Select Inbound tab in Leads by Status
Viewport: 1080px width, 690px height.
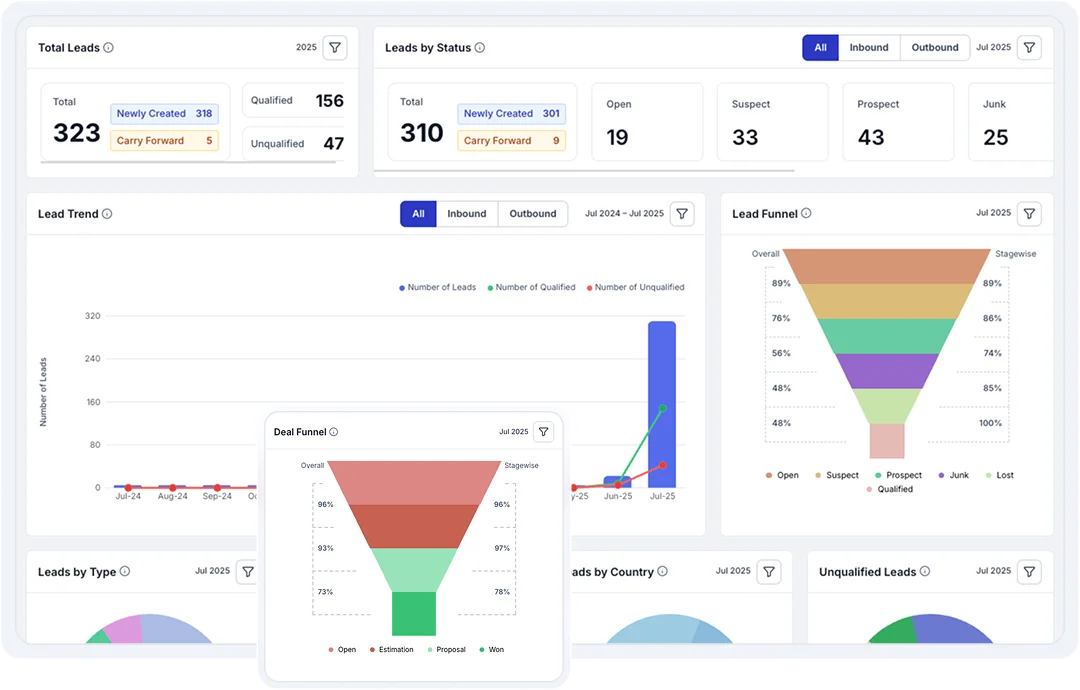tap(869, 48)
